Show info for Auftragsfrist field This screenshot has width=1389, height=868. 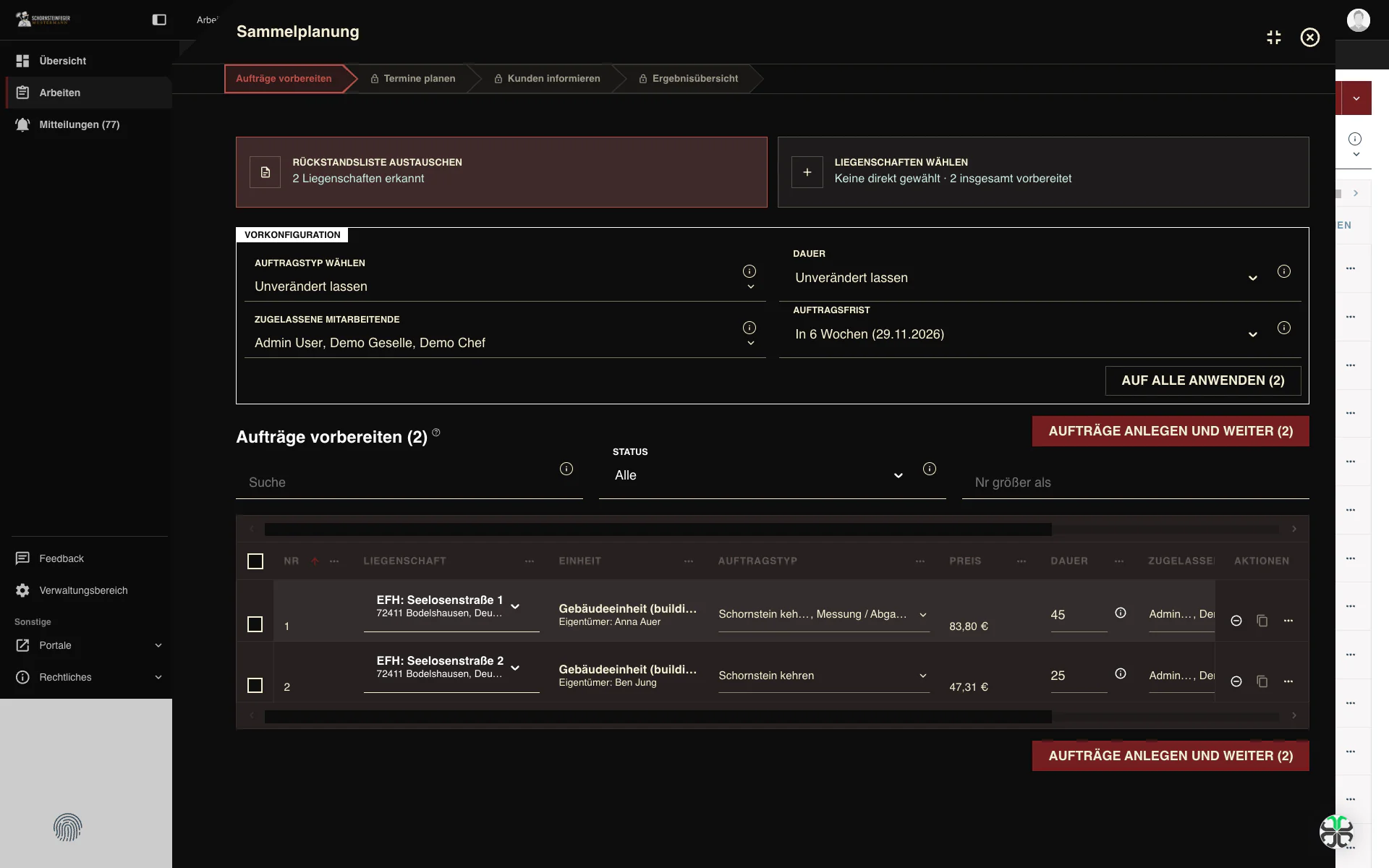(1284, 328)
